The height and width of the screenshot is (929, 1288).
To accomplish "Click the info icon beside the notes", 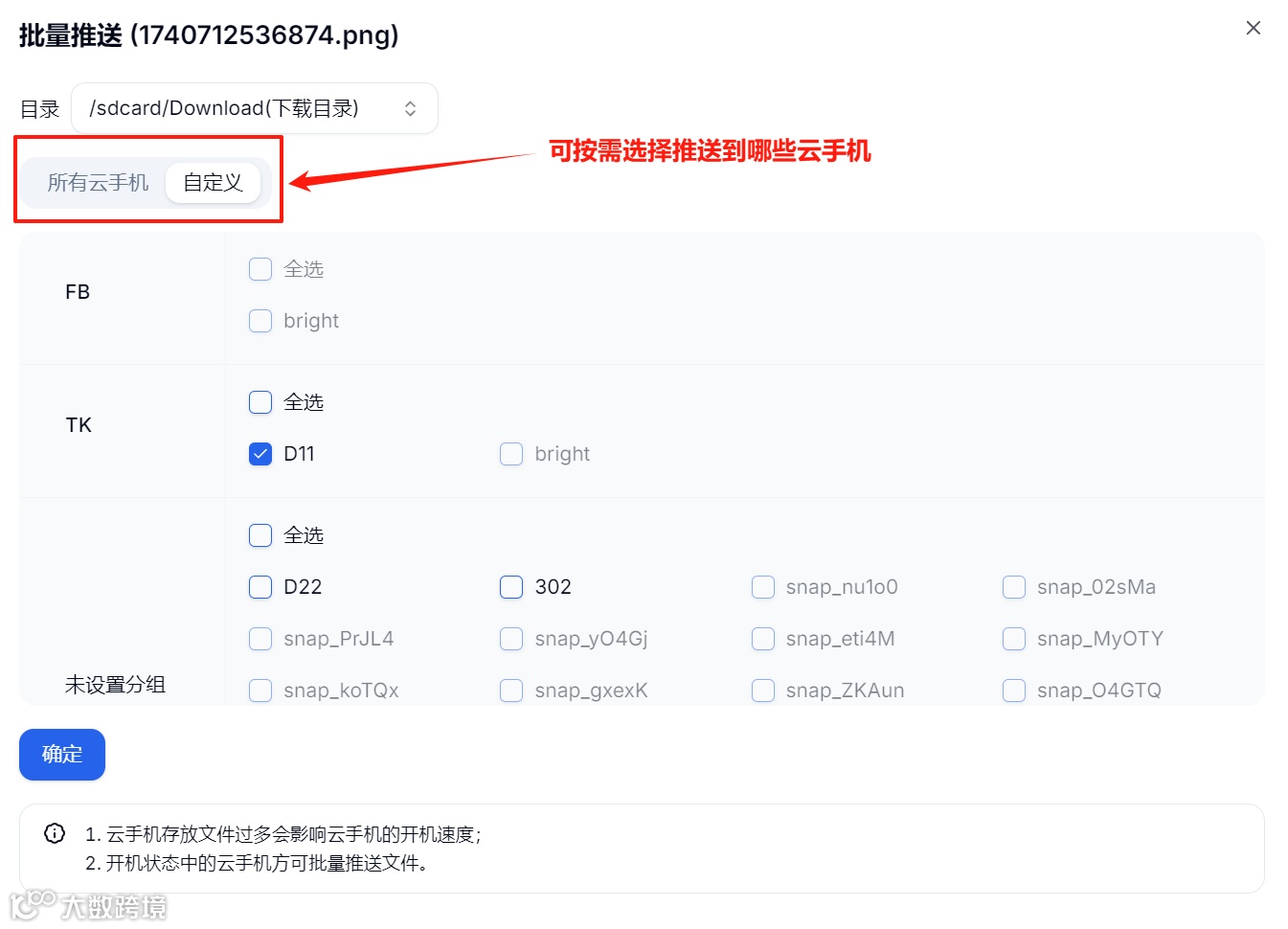I will (x=55, y=833).
